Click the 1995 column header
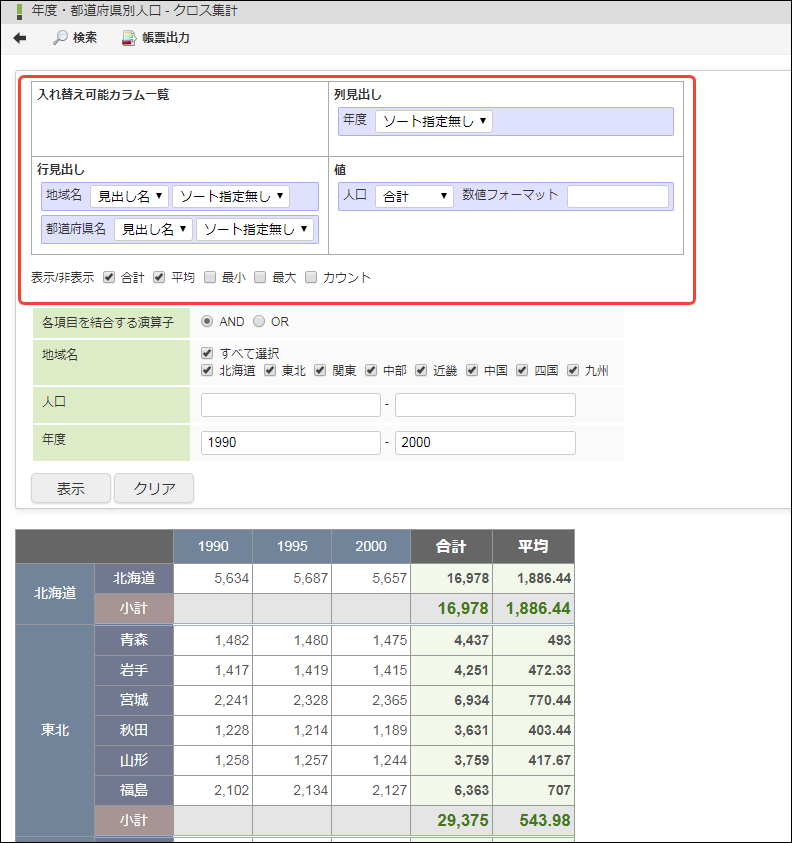This screenshot has height=843, width=792. click(x=292, y=547)
